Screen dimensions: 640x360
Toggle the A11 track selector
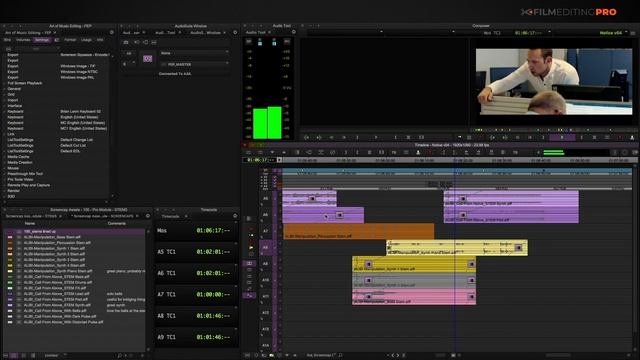point(265,296)
